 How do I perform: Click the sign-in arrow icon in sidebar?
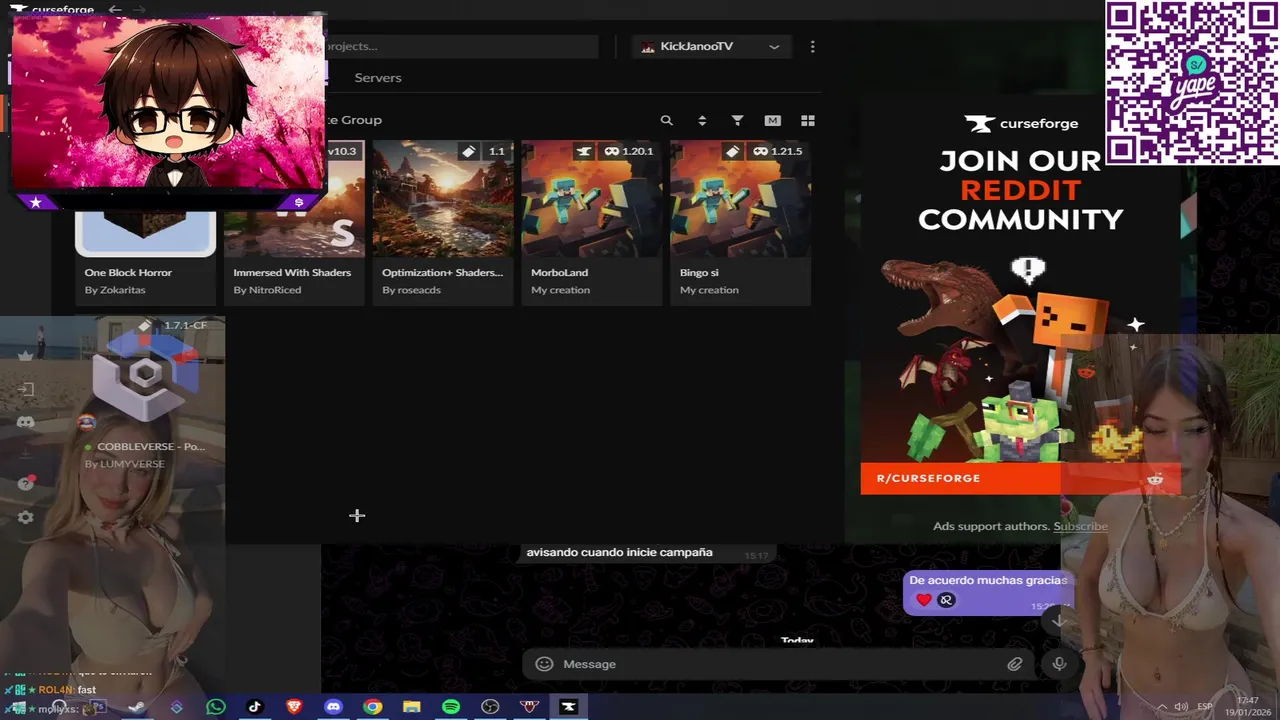click(x=26, y=389)
